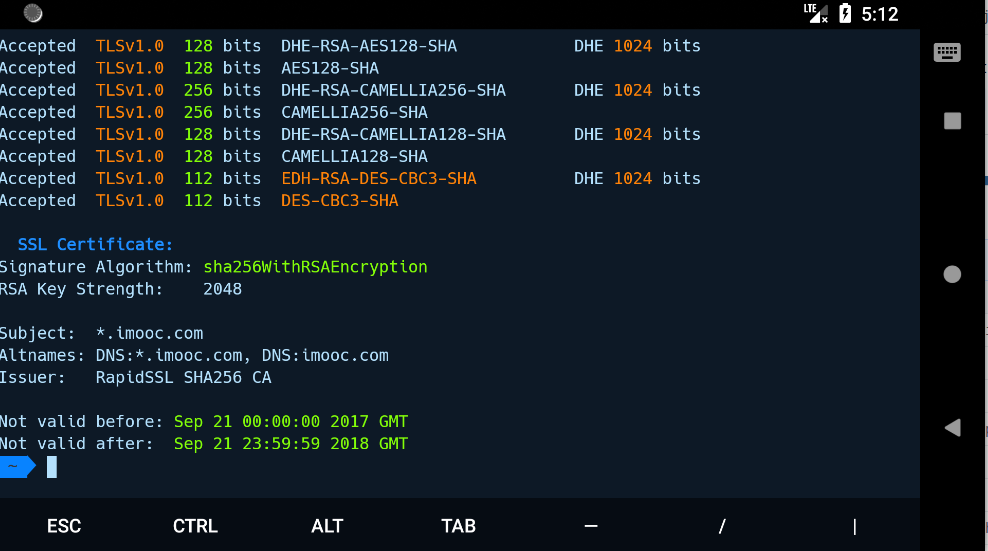Image resolution: width=988 pixels, height=551 pixels.
Task: Click the terminal cursor block
Action: pos(52,466)
